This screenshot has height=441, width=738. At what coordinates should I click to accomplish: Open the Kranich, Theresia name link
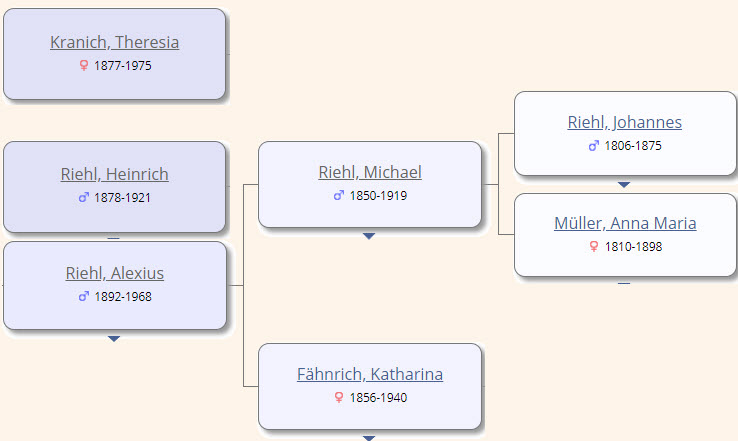(x=114, y=42)
